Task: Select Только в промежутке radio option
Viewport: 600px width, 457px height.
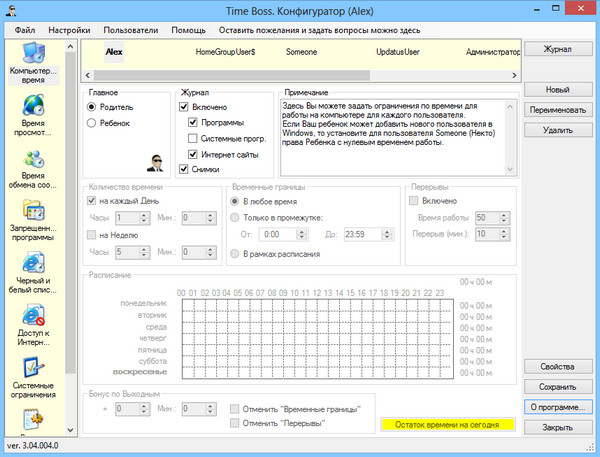Action: tap(235, 216)
